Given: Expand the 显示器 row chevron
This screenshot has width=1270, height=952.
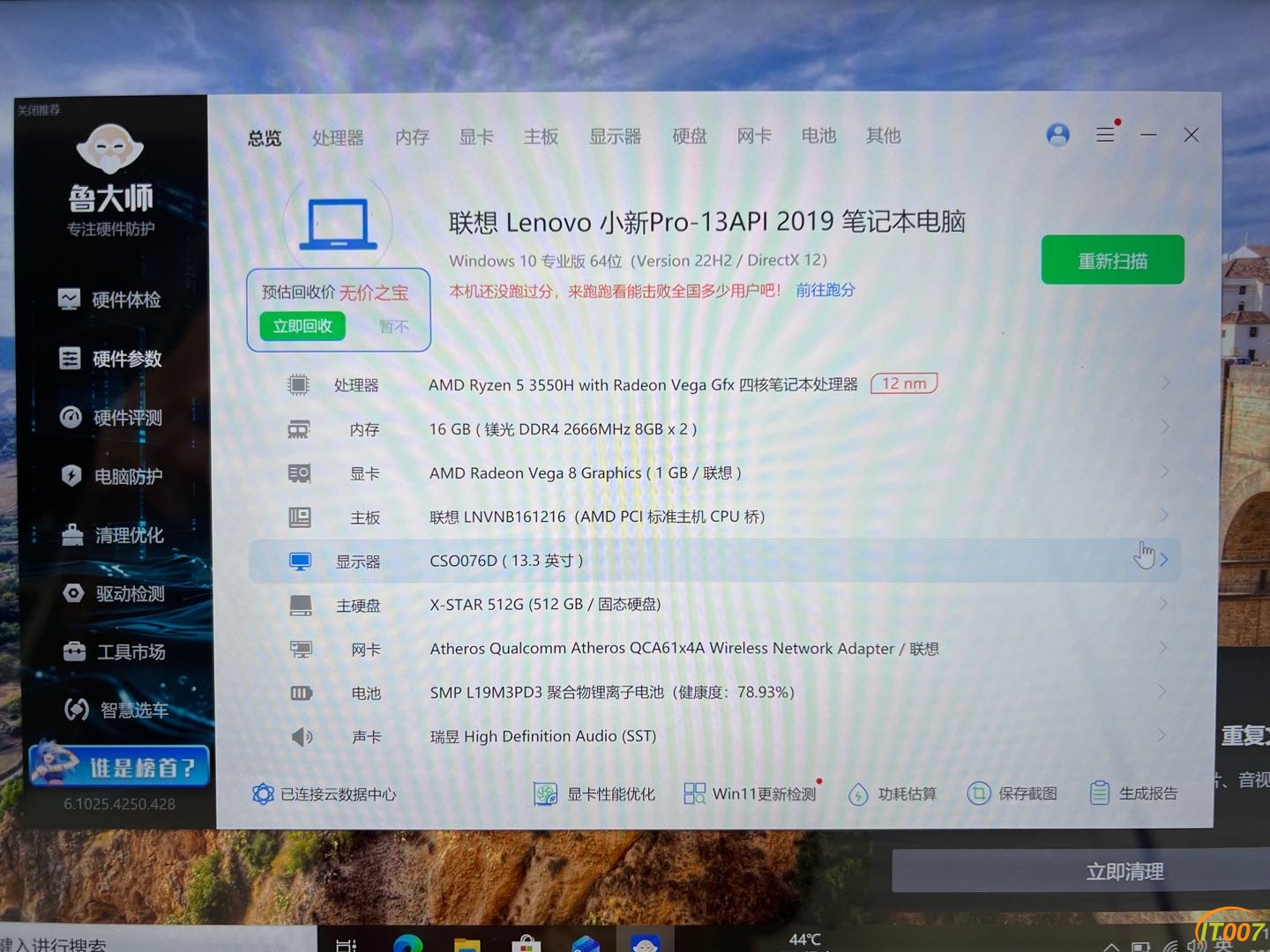Looking at the screenshot, I should point(1164,559).
